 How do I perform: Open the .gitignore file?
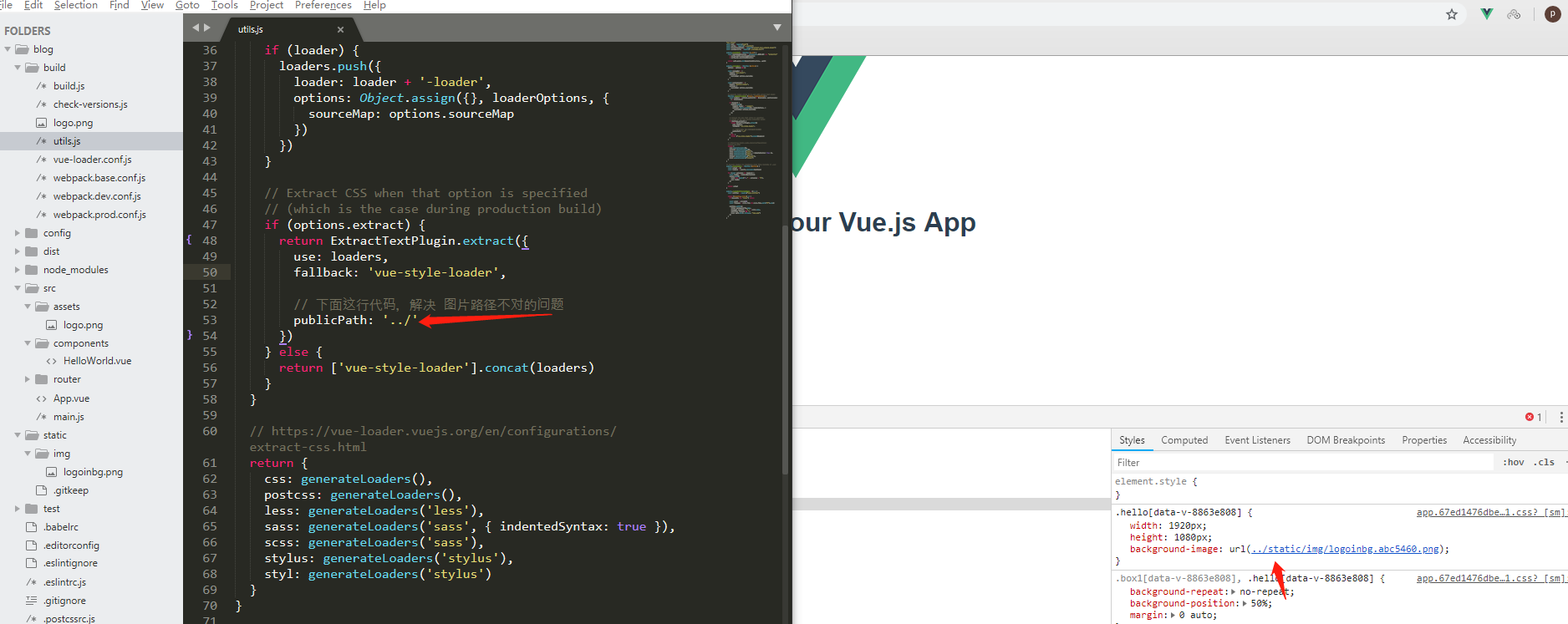64,601
